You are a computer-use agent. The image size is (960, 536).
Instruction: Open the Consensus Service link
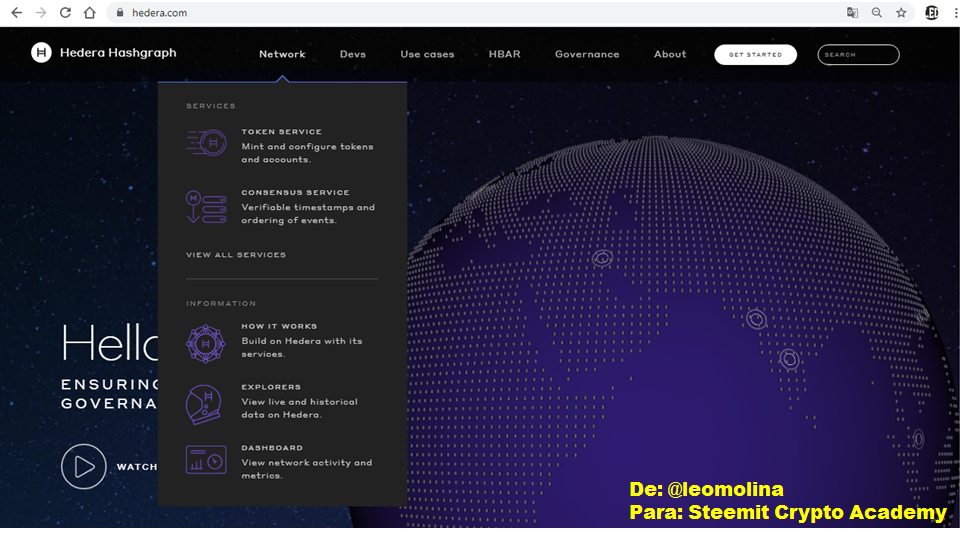click(x=295, y=192)
